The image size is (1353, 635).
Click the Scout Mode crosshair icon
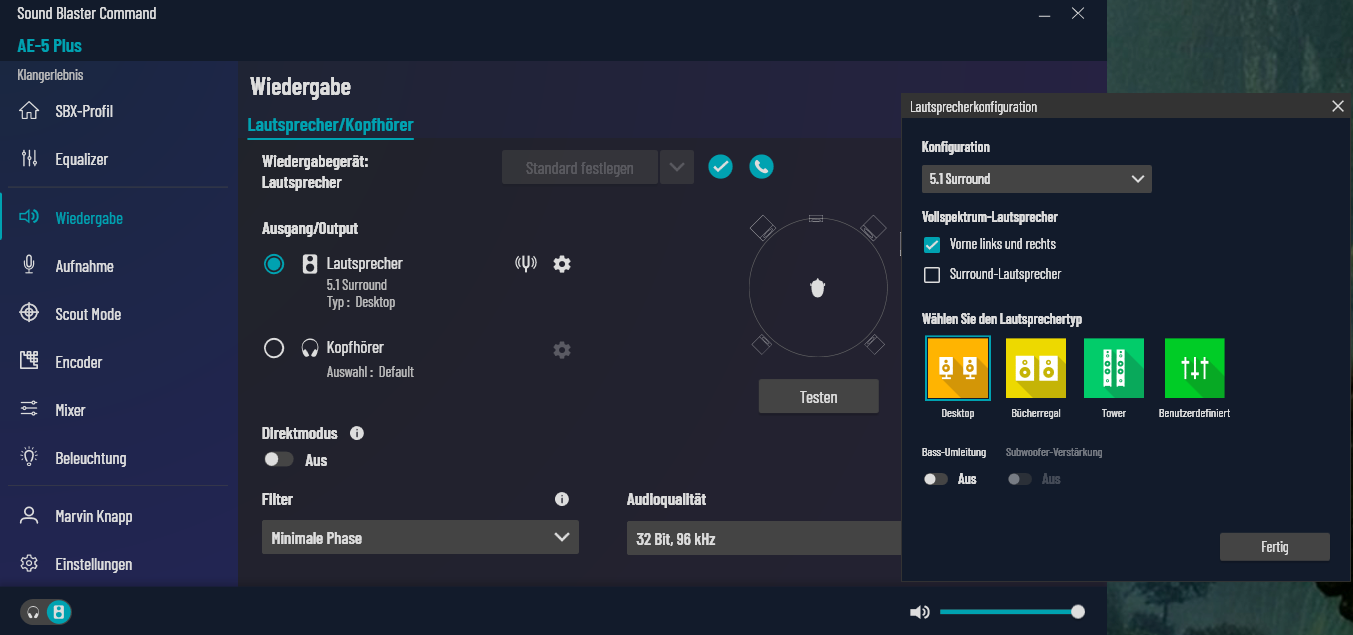coord(30,314)
